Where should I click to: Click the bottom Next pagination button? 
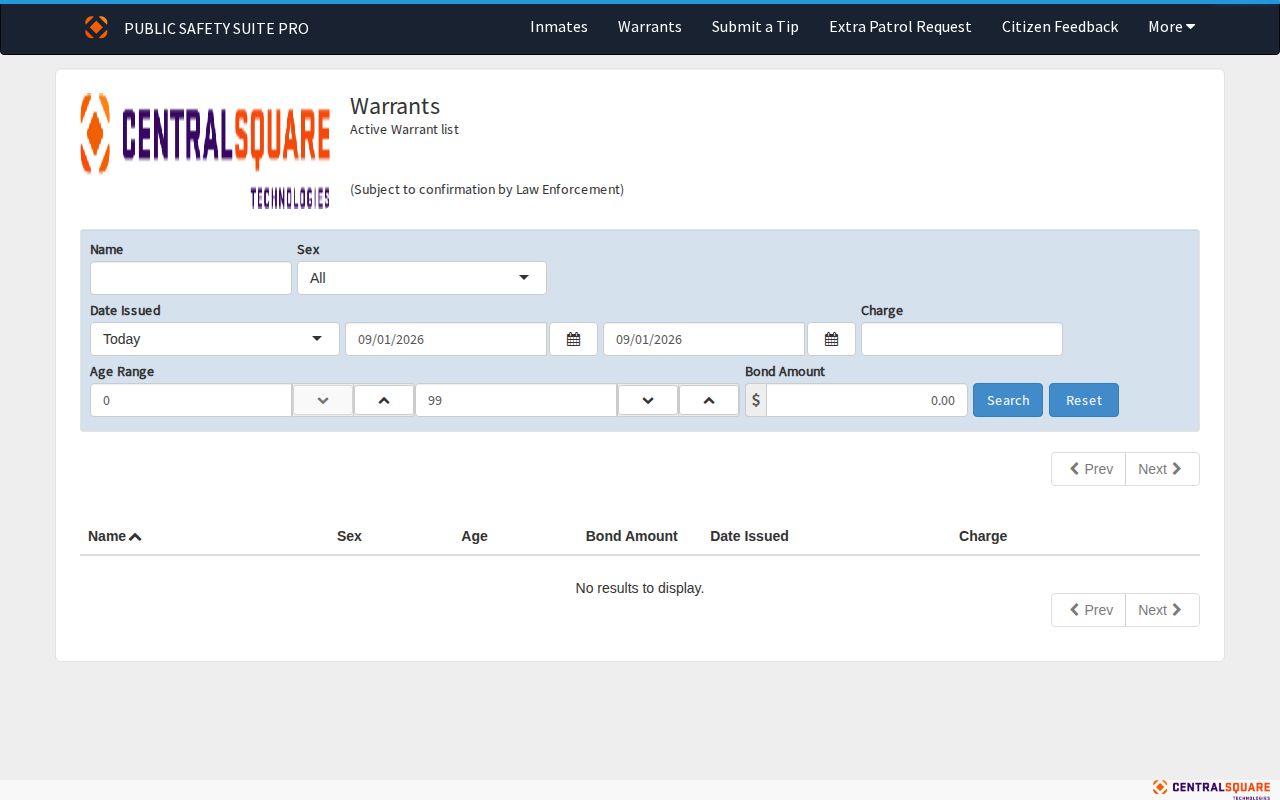point(1162,610)
